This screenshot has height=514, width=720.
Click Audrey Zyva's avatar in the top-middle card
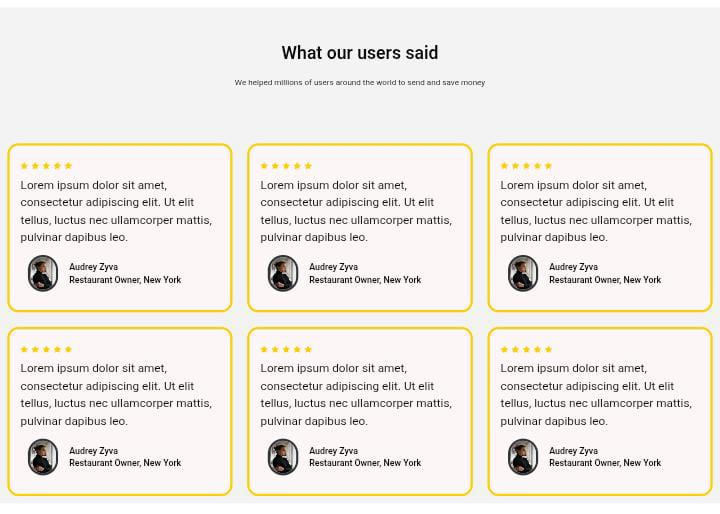283,273
